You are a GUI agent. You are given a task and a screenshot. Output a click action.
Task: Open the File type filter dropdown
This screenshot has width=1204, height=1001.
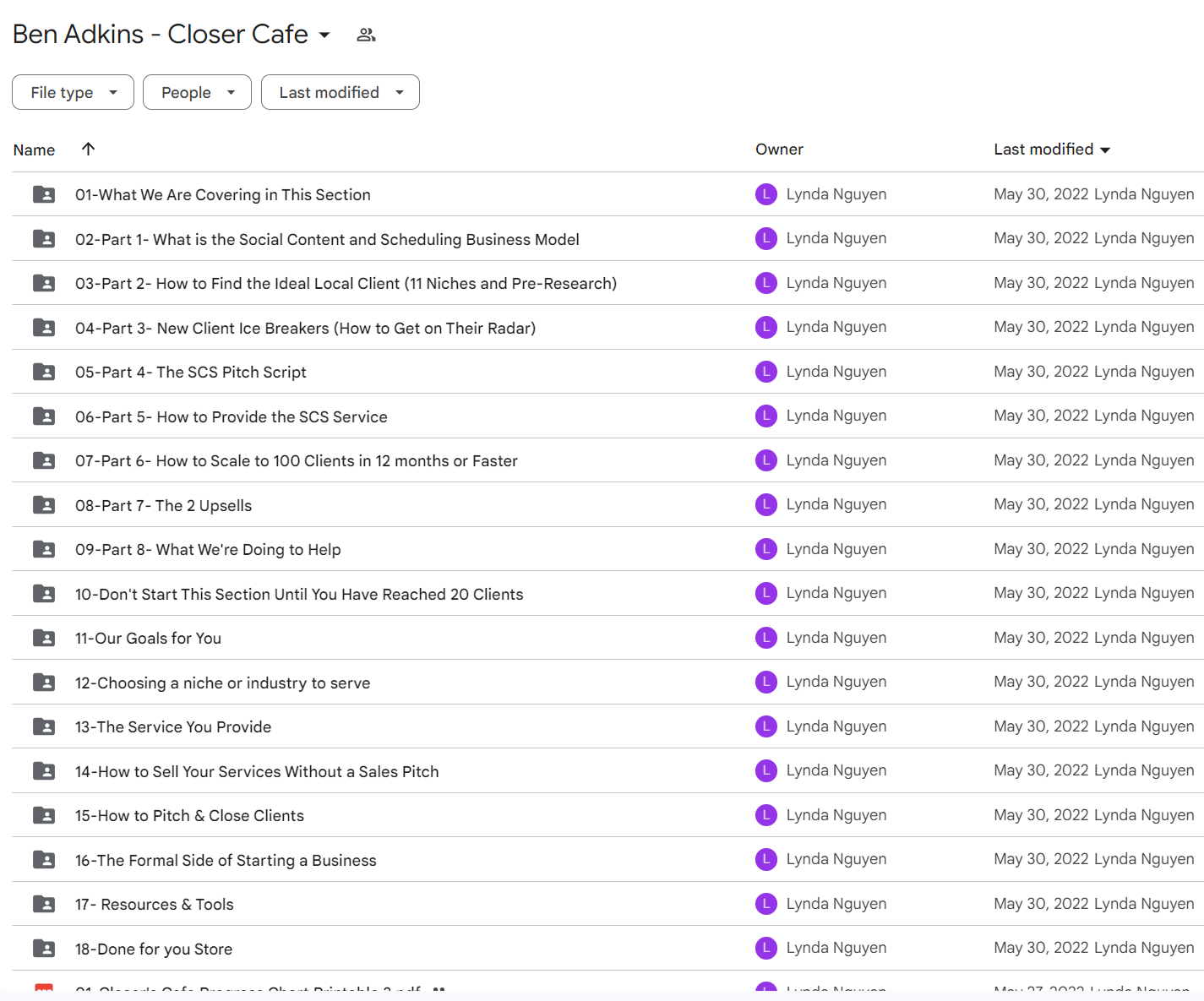pyautogui.click(x=73, y=92)
